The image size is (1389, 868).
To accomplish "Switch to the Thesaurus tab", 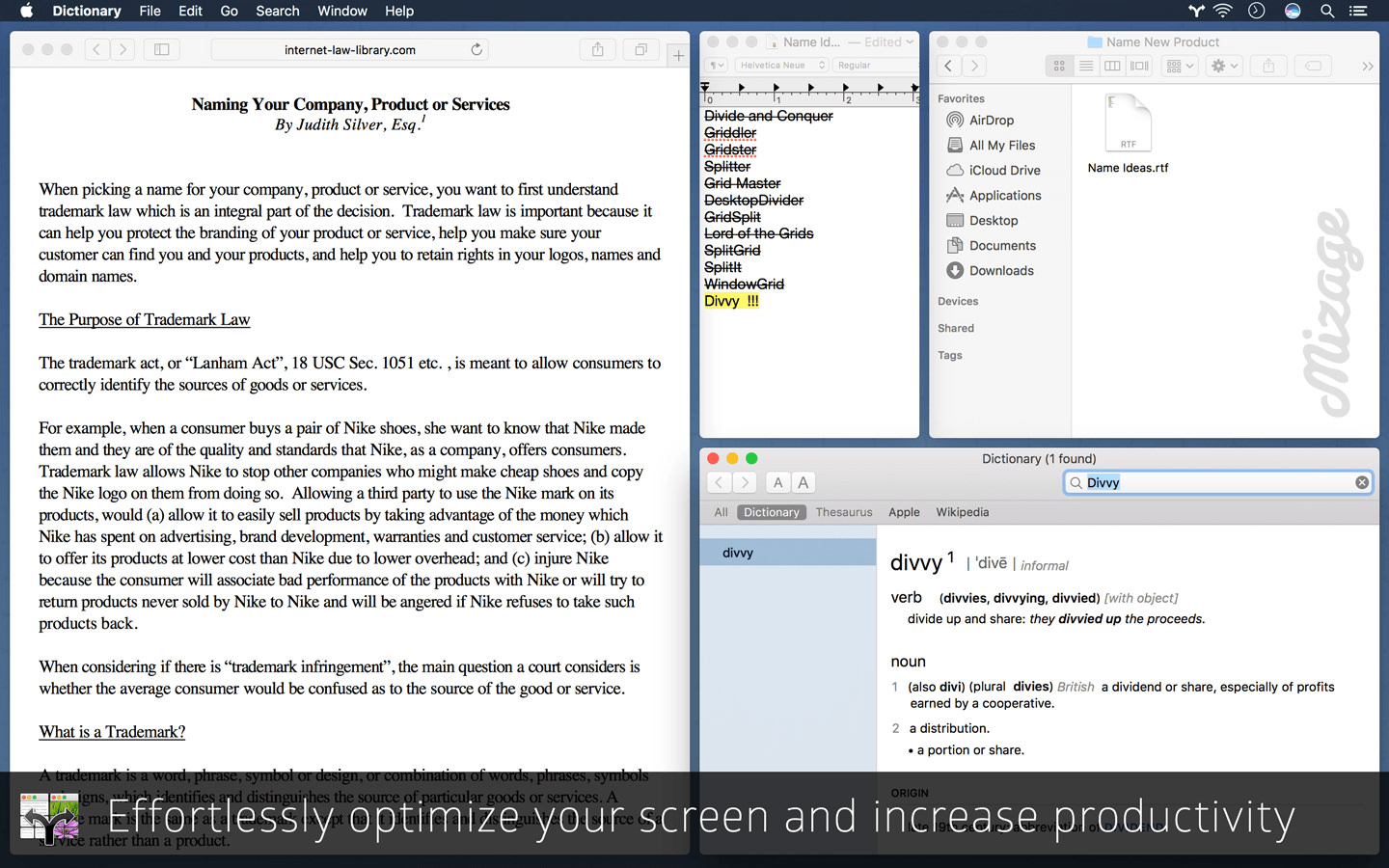I will coord(844,512).
